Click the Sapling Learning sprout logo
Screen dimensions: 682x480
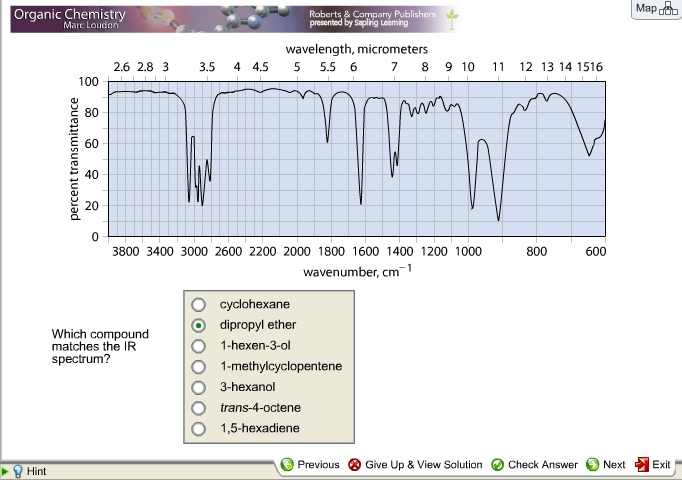click(452, 20)
